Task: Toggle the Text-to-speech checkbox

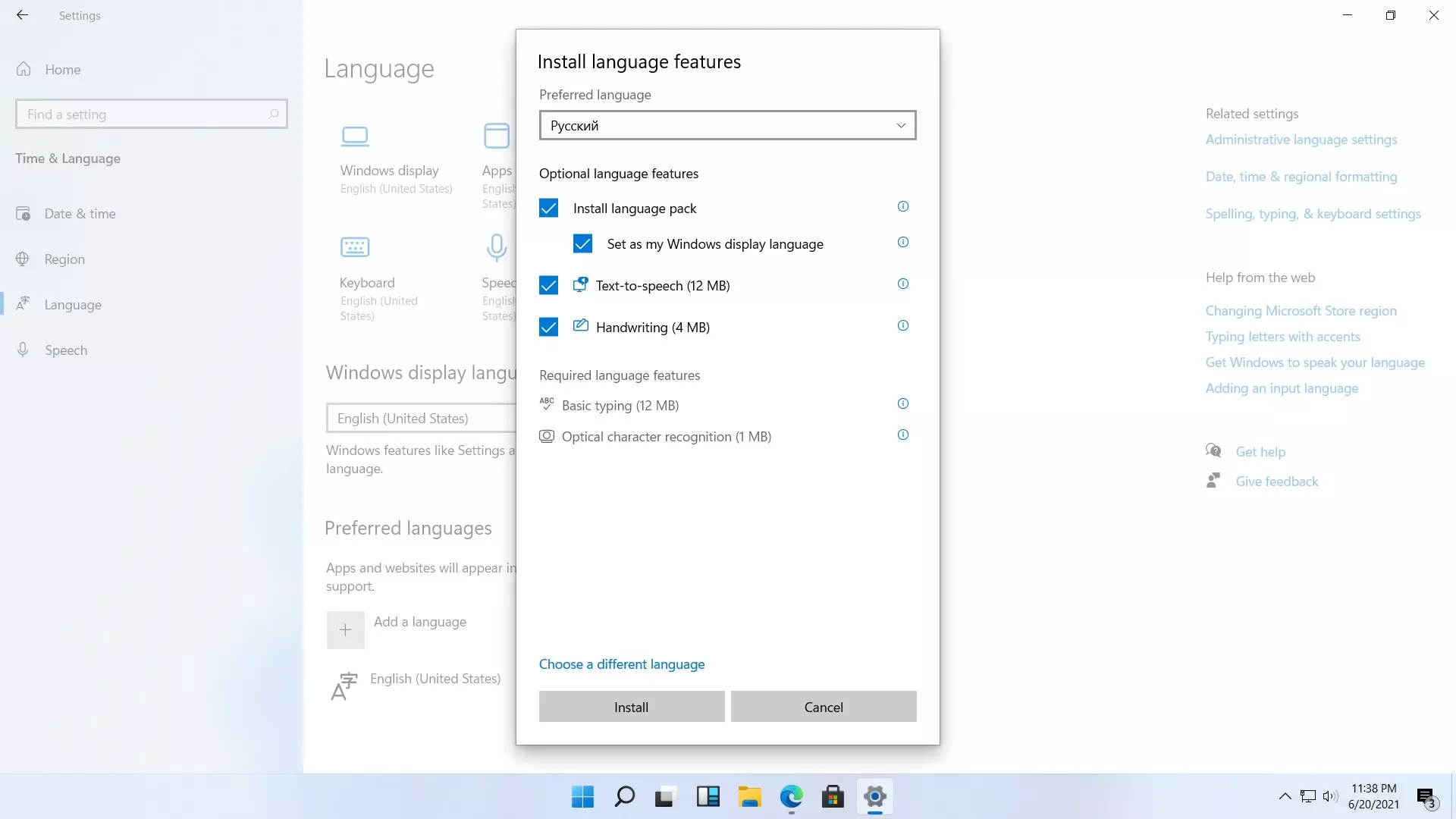Action: click(x=548, y=285)
